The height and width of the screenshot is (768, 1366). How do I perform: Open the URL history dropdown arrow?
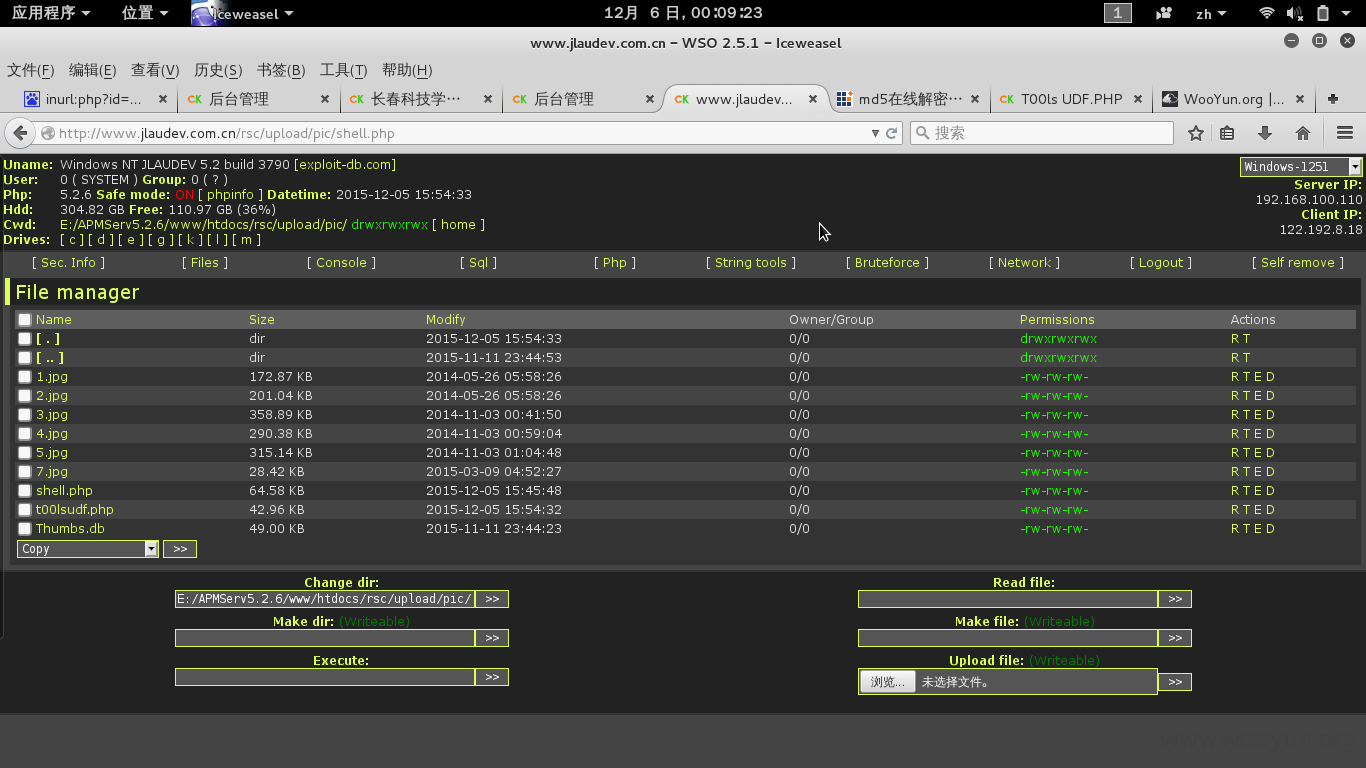[875, 133]
